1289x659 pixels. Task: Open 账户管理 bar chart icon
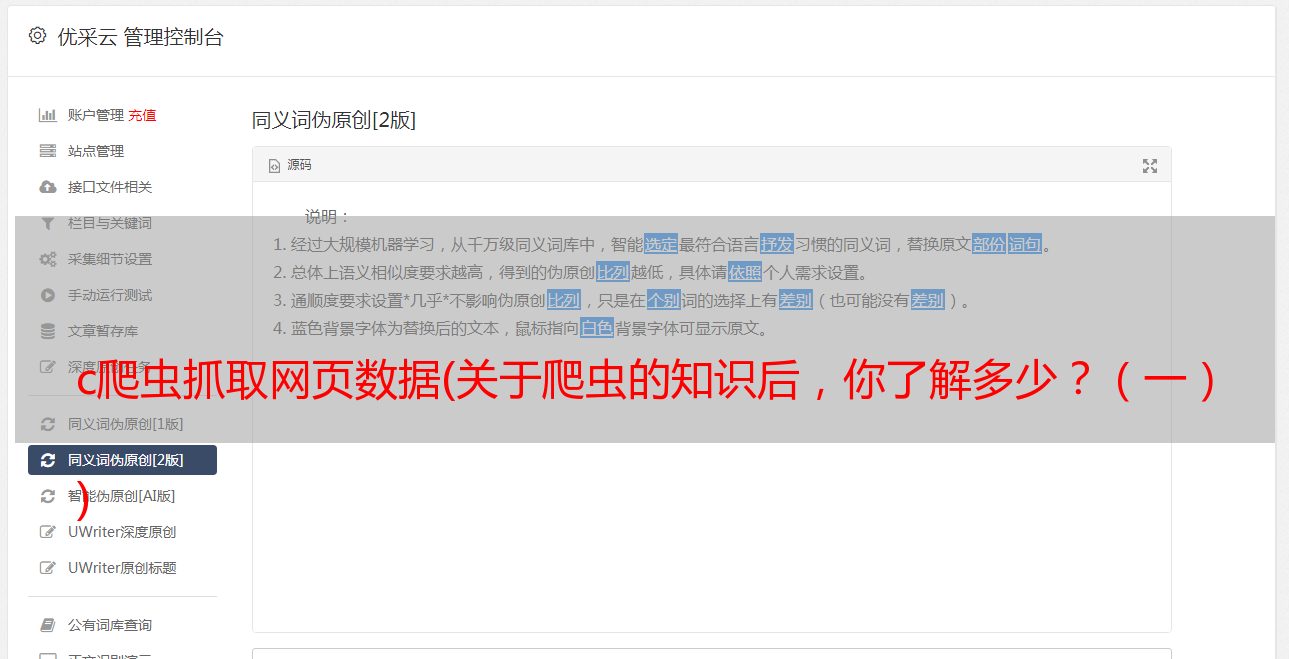point(47,115)
